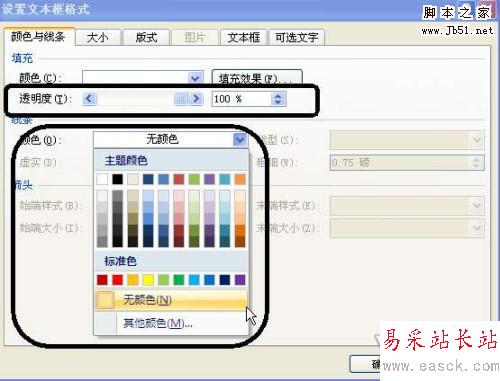Select blue standard color swatch
500x381 pixels.
209,280
